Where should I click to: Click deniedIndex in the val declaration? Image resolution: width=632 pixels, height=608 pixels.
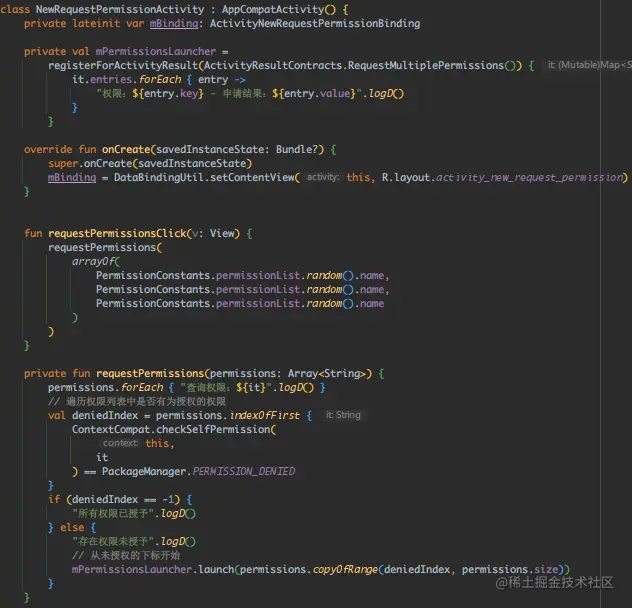point(105,415)
